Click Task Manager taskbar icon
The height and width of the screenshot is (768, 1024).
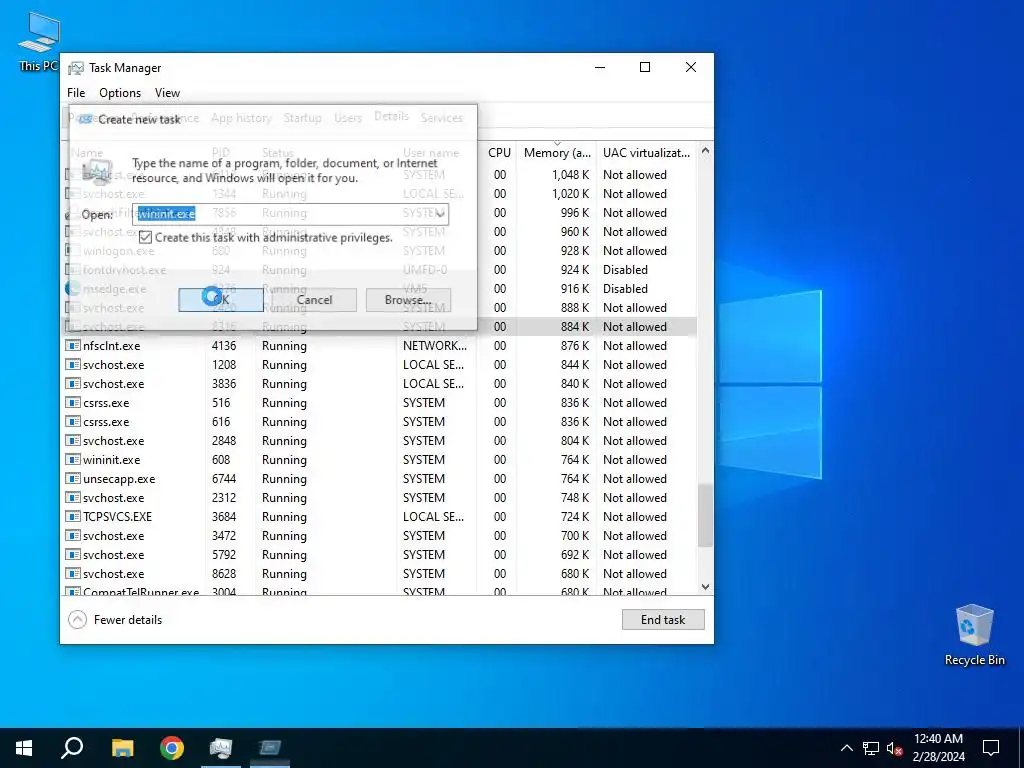tap(221, 748)
